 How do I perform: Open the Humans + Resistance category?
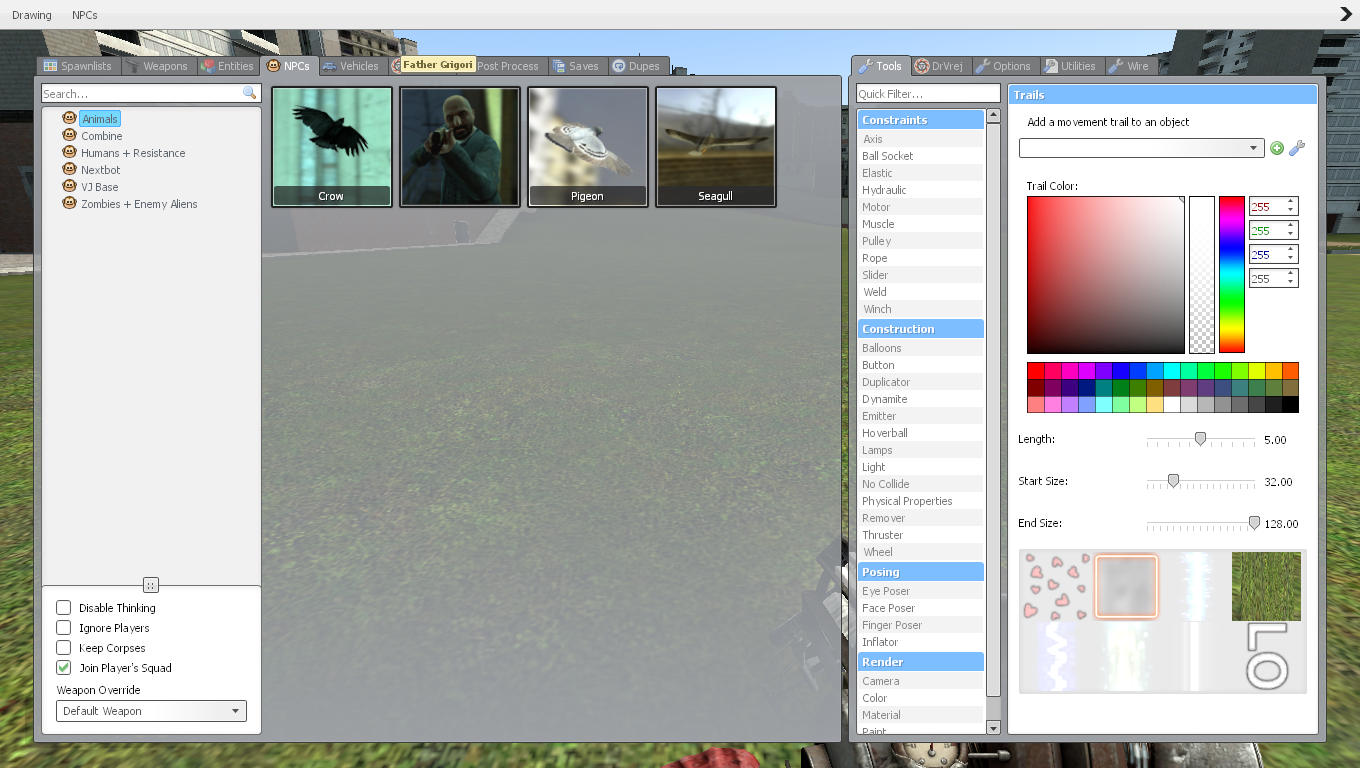[133, 153]
